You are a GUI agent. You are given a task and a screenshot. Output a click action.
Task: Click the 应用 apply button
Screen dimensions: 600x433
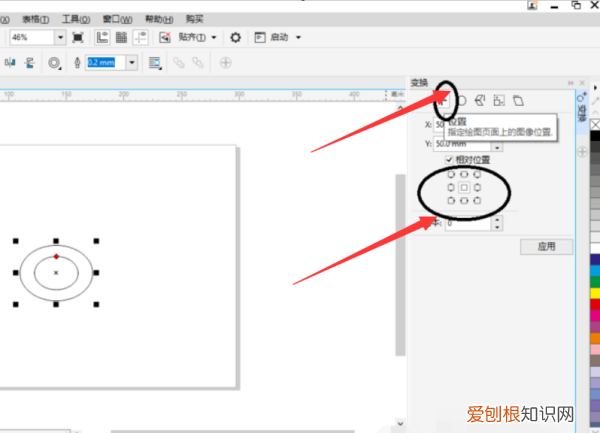click(x=546, y=246)
